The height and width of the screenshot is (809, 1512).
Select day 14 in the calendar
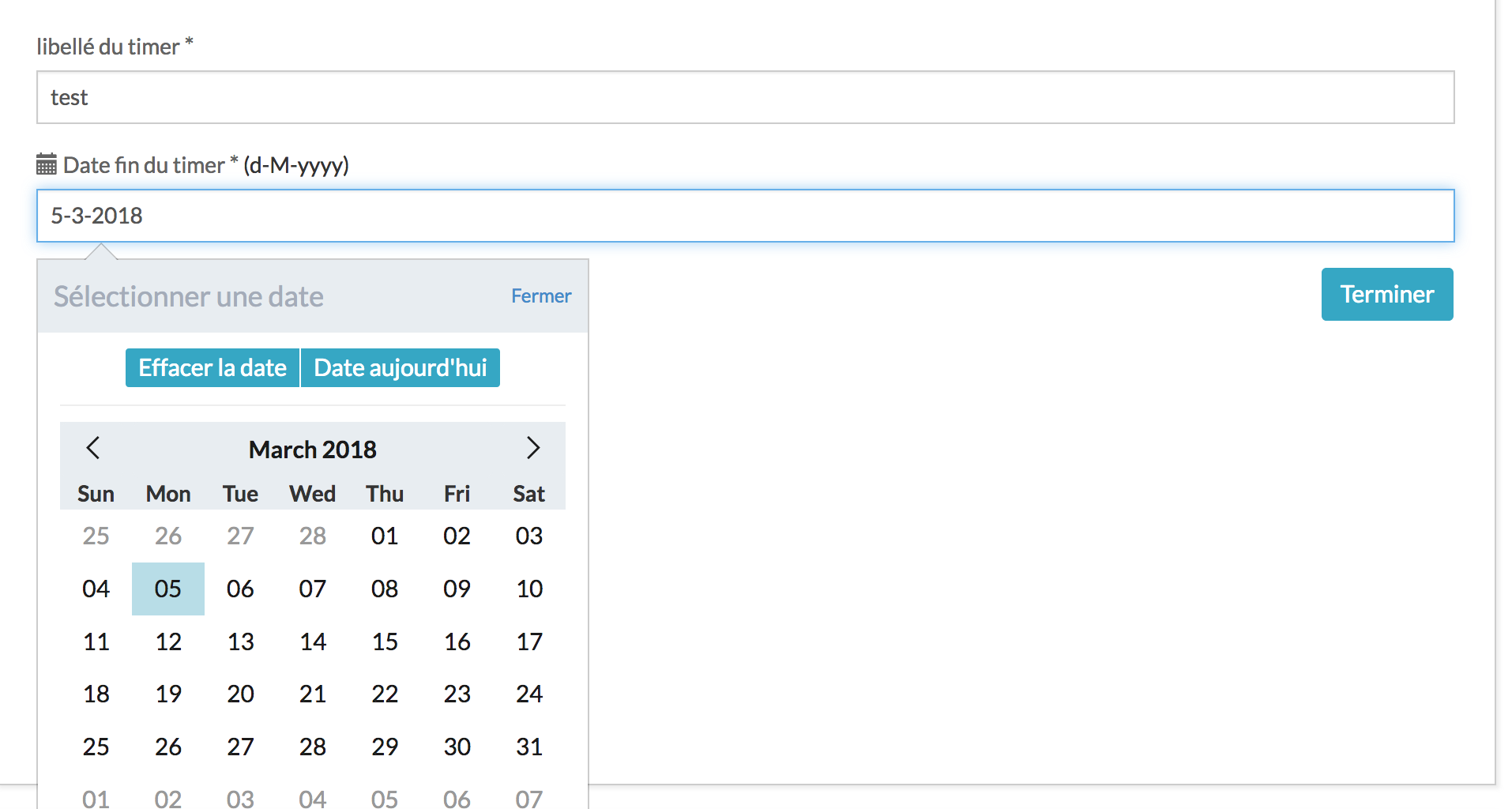(x=313, y=642)
